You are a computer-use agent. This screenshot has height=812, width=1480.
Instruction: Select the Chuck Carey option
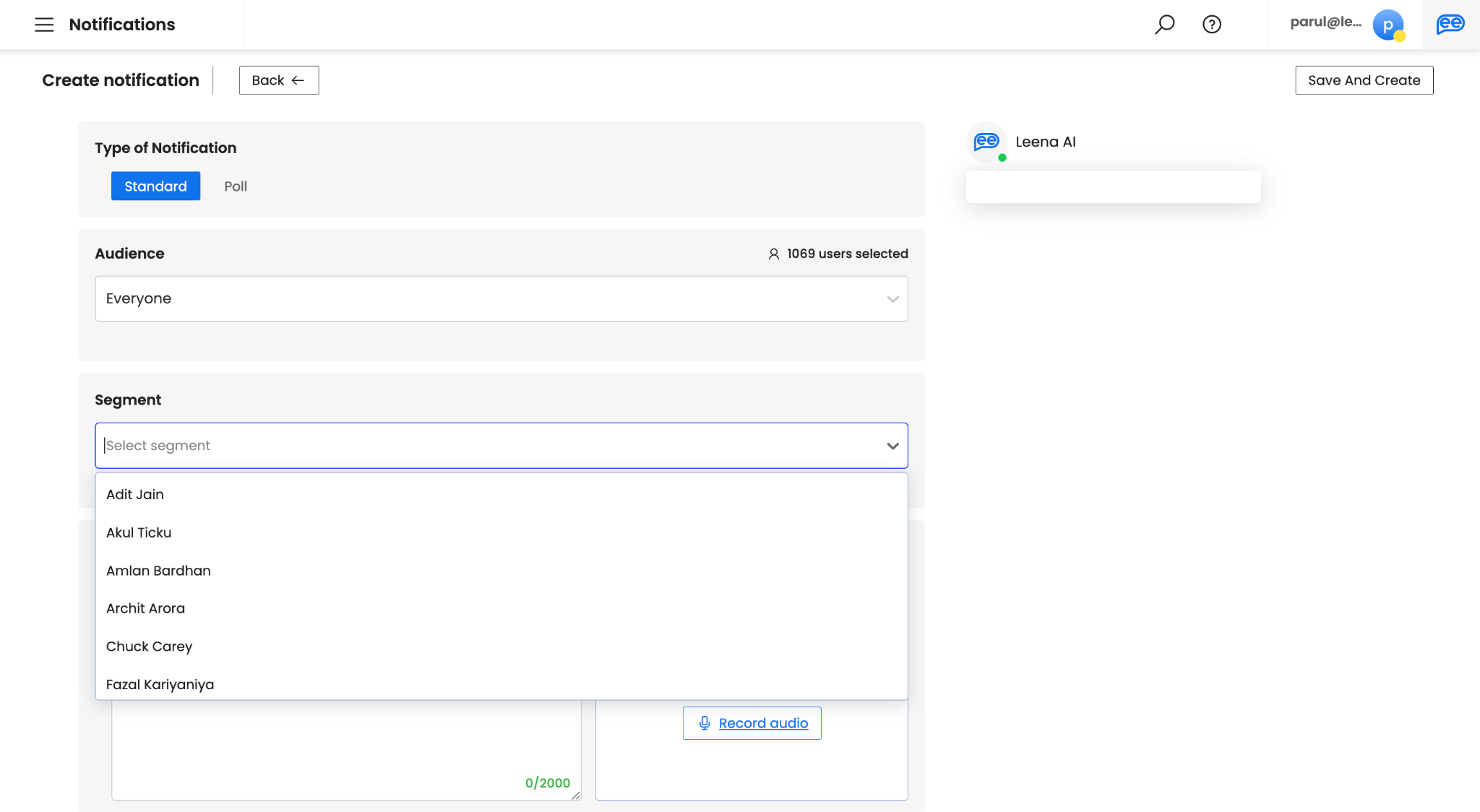(x=149, y=647)
